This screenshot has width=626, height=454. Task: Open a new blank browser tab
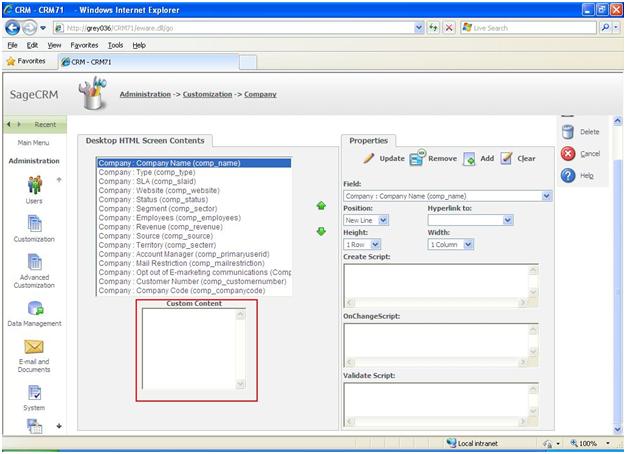coord(248,62)
